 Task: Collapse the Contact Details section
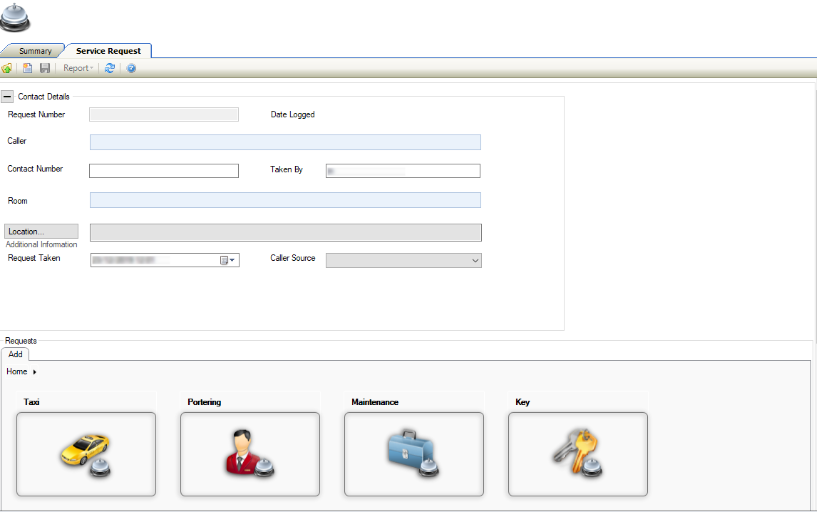[8, 96]
